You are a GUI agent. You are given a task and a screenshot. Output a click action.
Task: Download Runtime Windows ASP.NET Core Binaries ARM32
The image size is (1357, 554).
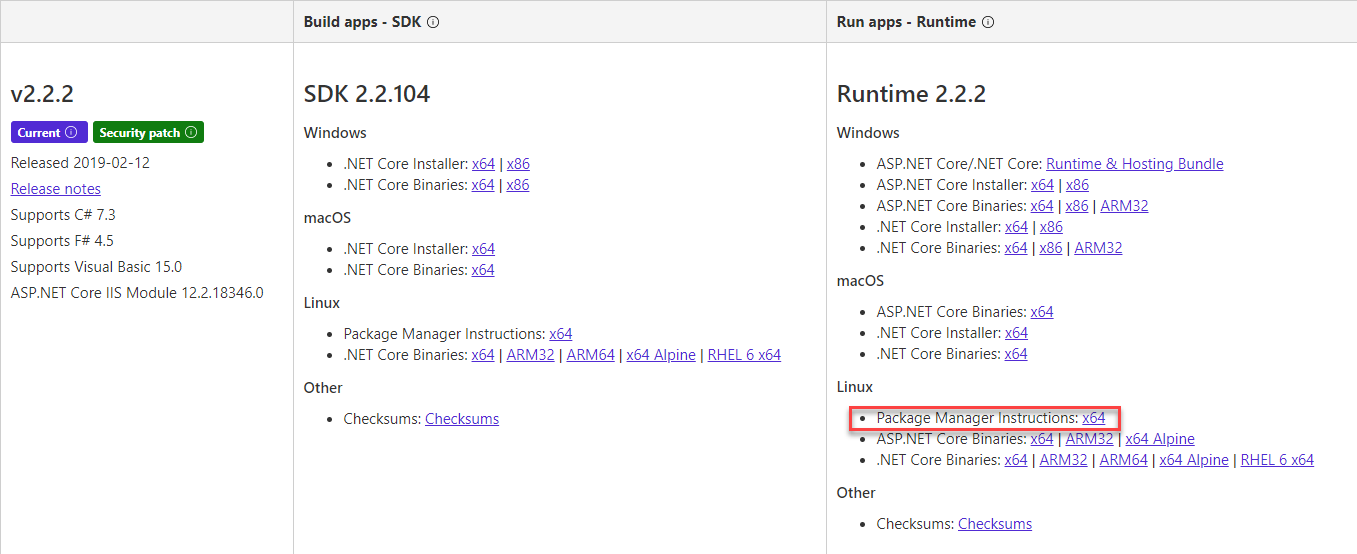[x=1124, y=206]
